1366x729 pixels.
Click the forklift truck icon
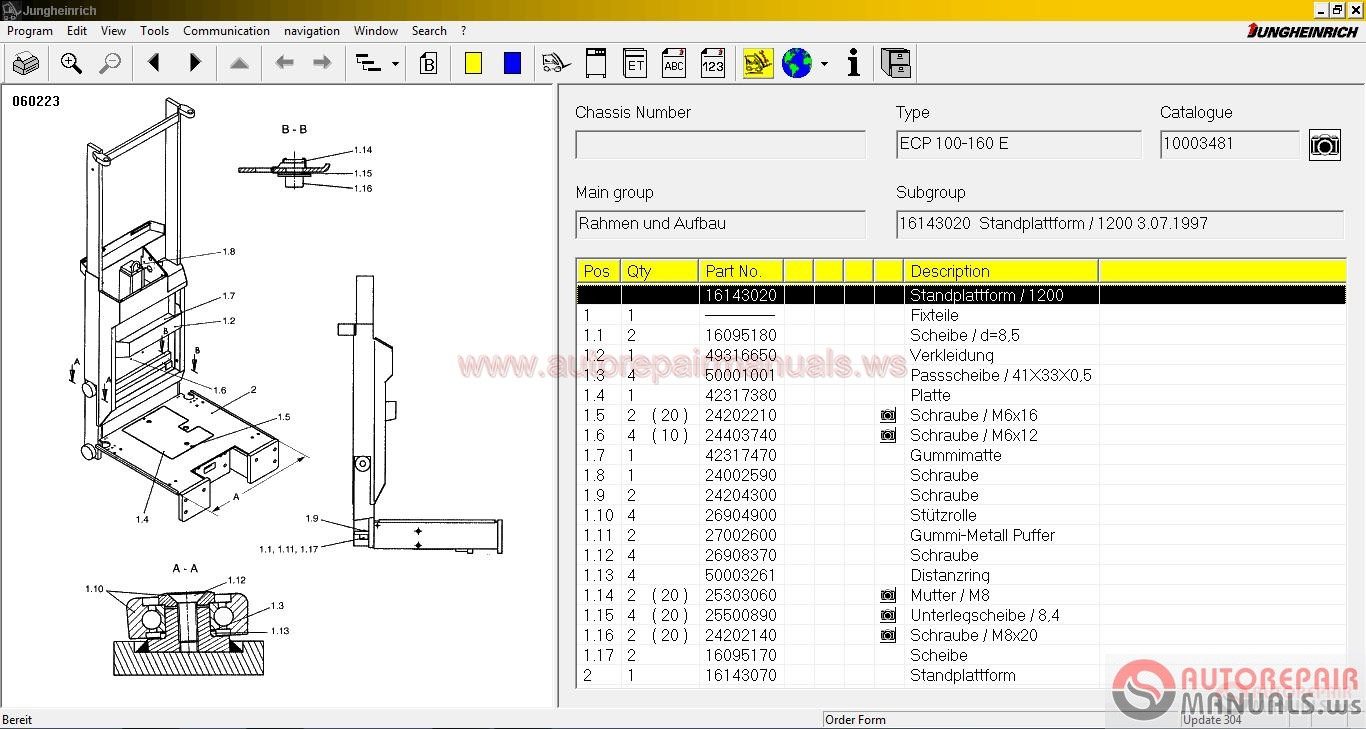tap(556, 63)
